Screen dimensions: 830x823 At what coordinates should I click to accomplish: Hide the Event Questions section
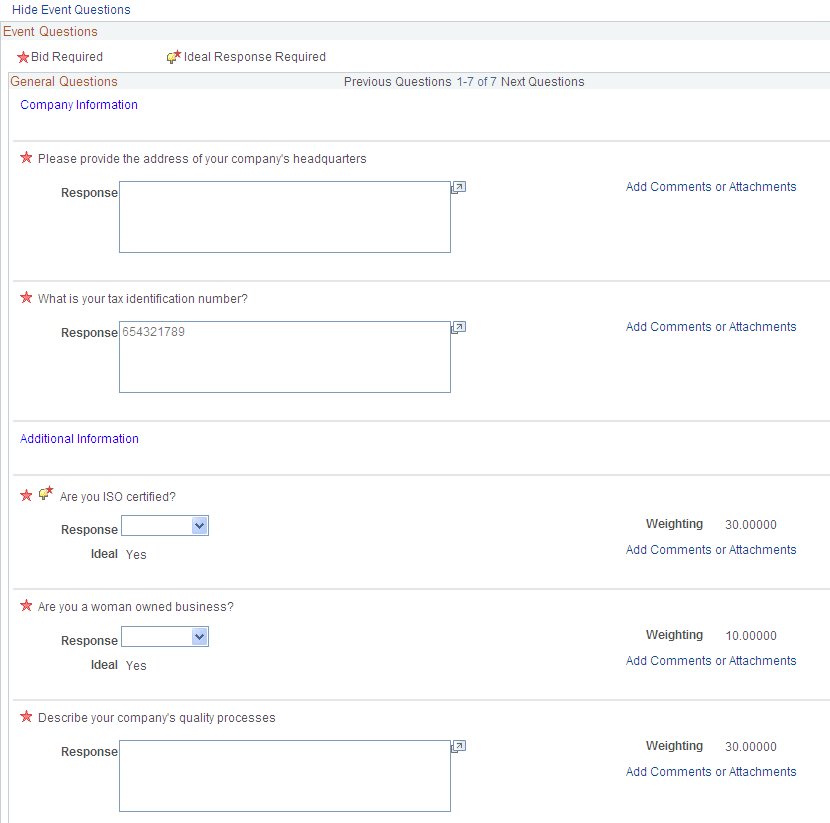click(70, 9)
